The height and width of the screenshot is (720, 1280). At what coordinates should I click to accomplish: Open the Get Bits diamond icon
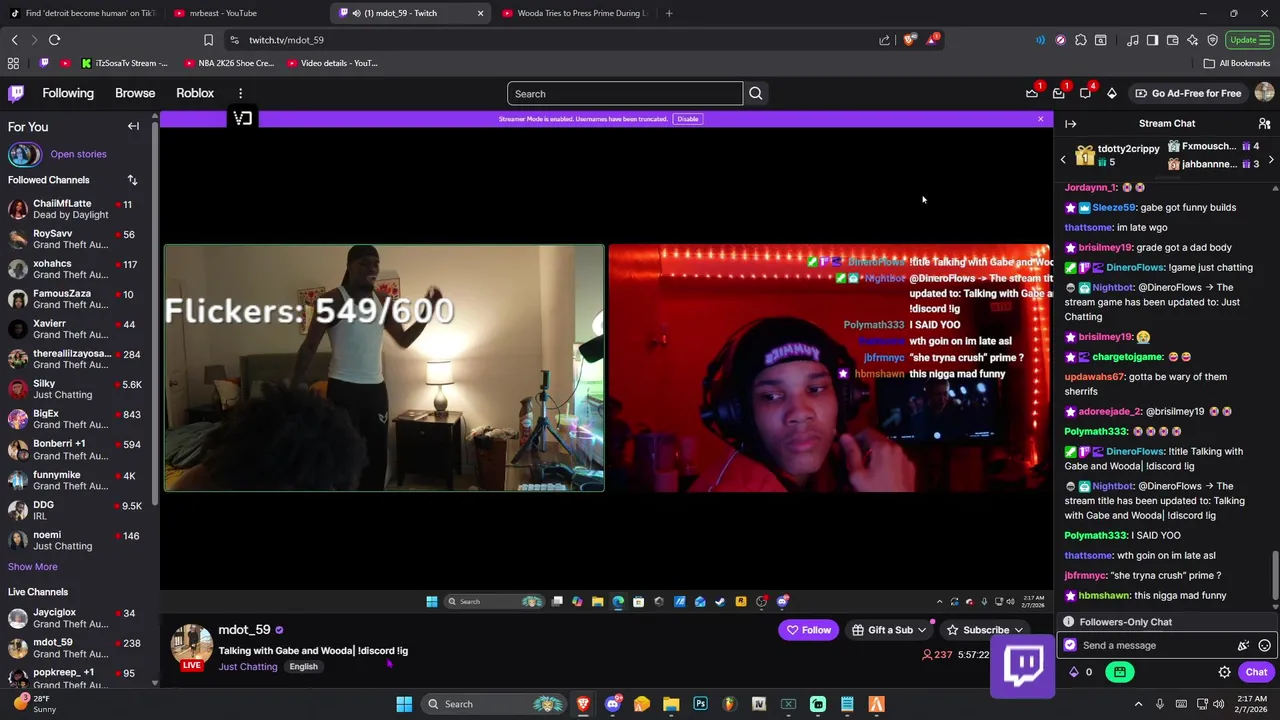(x=1111, y=93)
